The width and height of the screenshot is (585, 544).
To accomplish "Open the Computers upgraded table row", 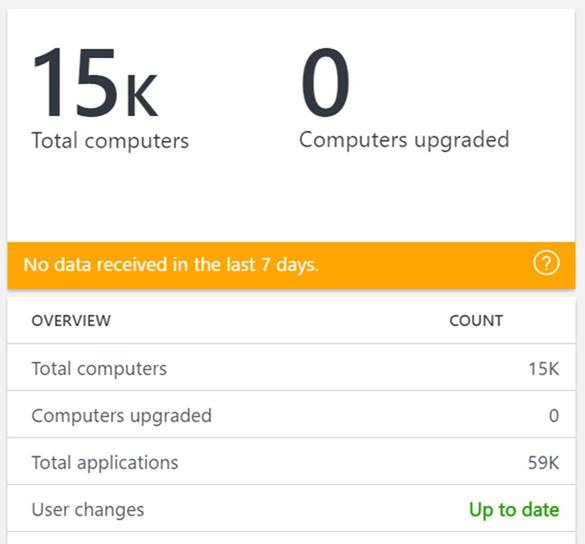I will pyautogui.click(x=291, y=415).
